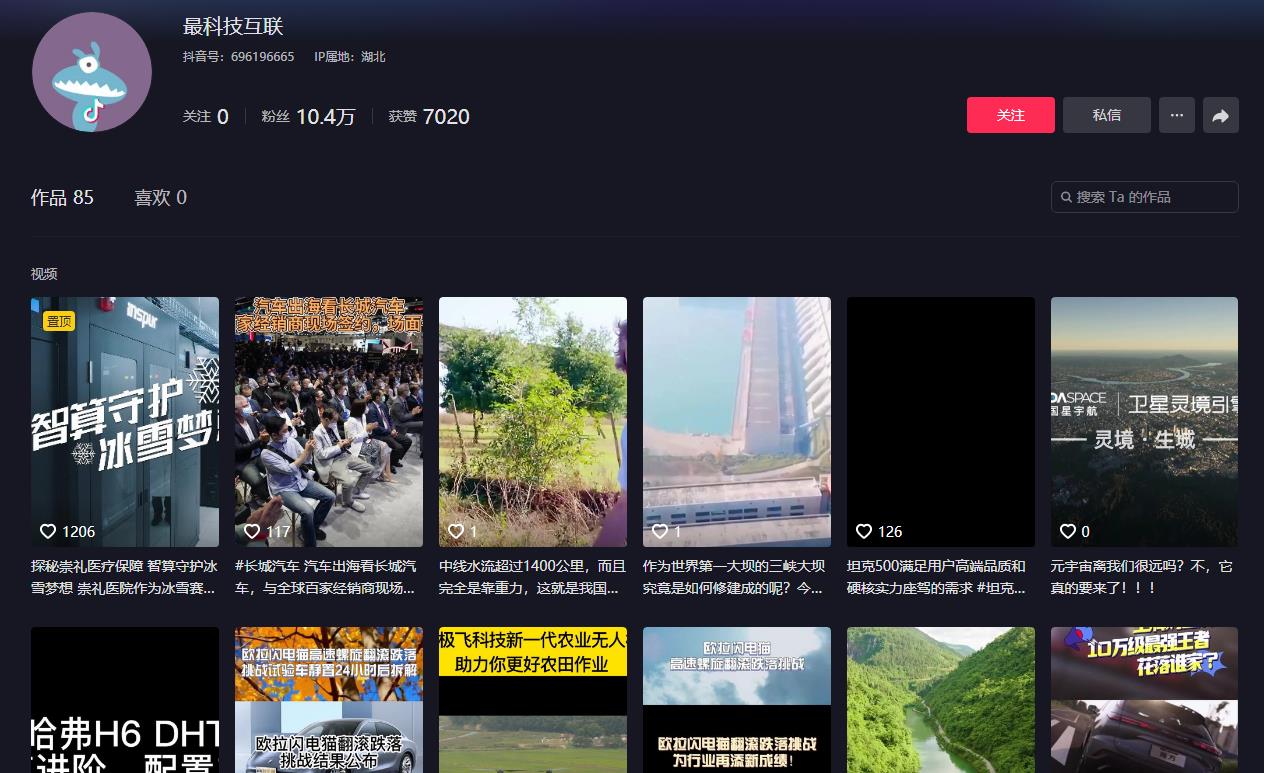1264x773 pixels.
Task: Open caption 坦克500满足用户高端品质
Action: [941, 577]
